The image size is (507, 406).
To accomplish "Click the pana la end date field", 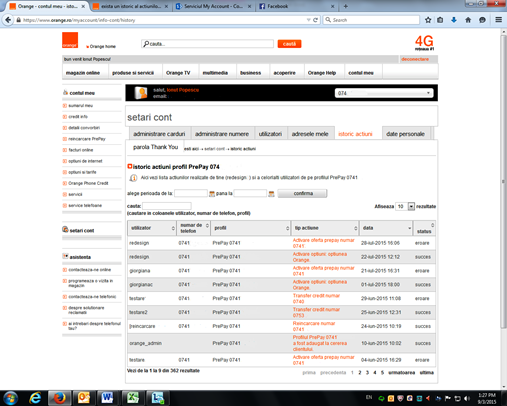I will click(x=250, y=193).
